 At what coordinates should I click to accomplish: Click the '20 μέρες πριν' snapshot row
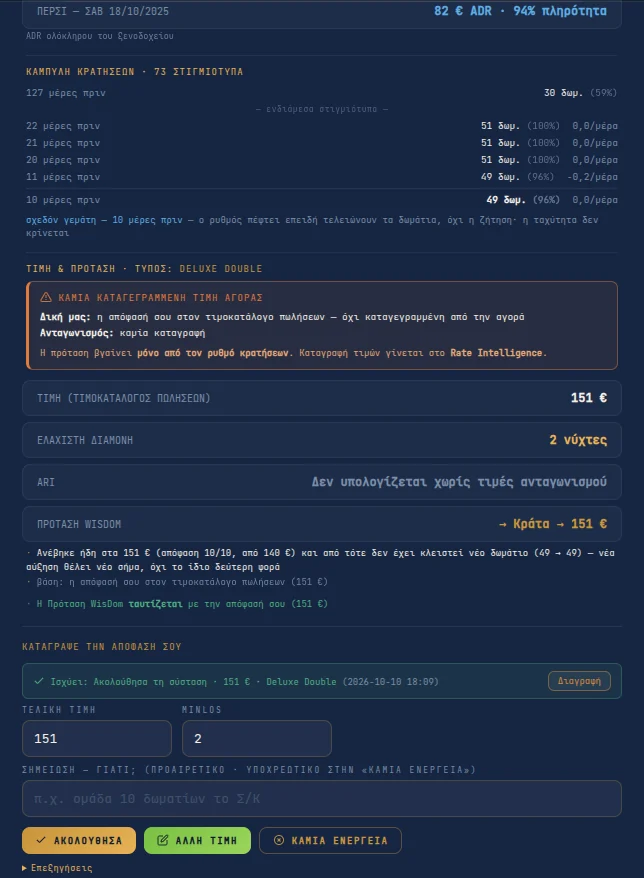[322, 160]
